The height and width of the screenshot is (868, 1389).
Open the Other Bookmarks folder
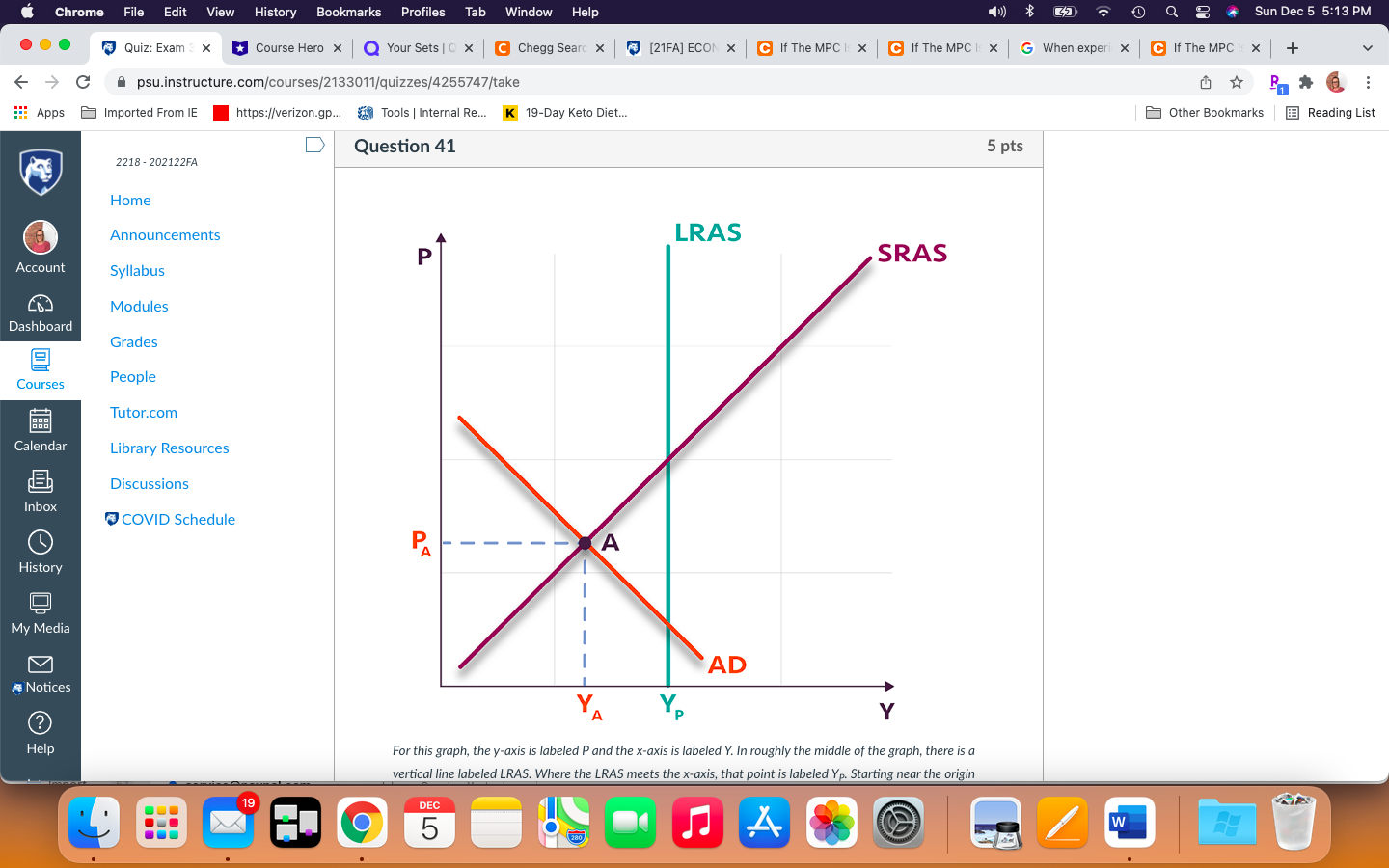(1205, 113)
